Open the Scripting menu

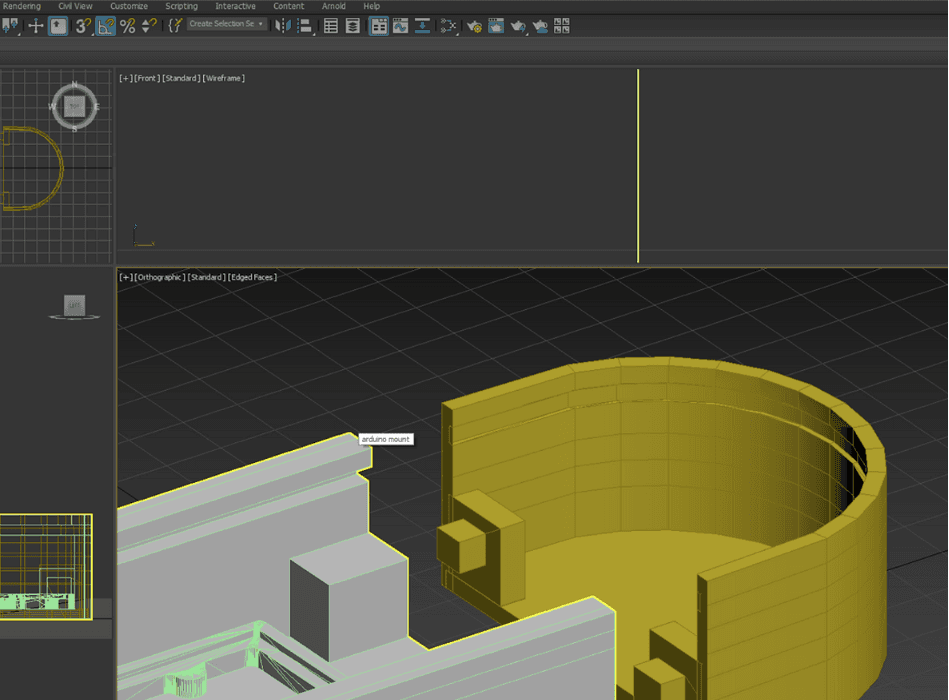pyautogui.click(x=181, y=6)
